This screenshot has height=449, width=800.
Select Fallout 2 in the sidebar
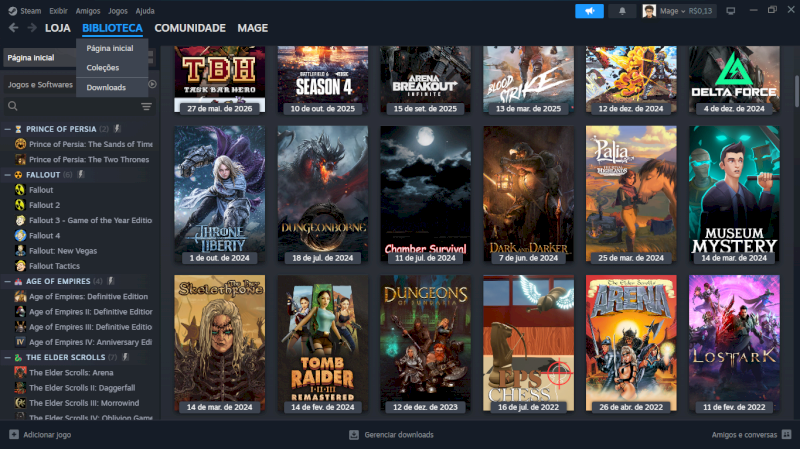[44, 205]
